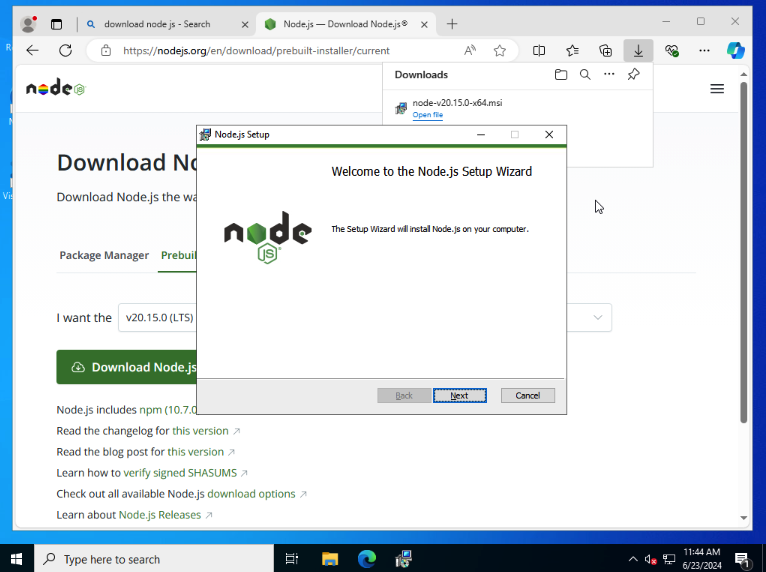The width and height of the screenshot is (766, 572).
Task: Click the muted volume tray icon
Action: (x=650, y=559)
